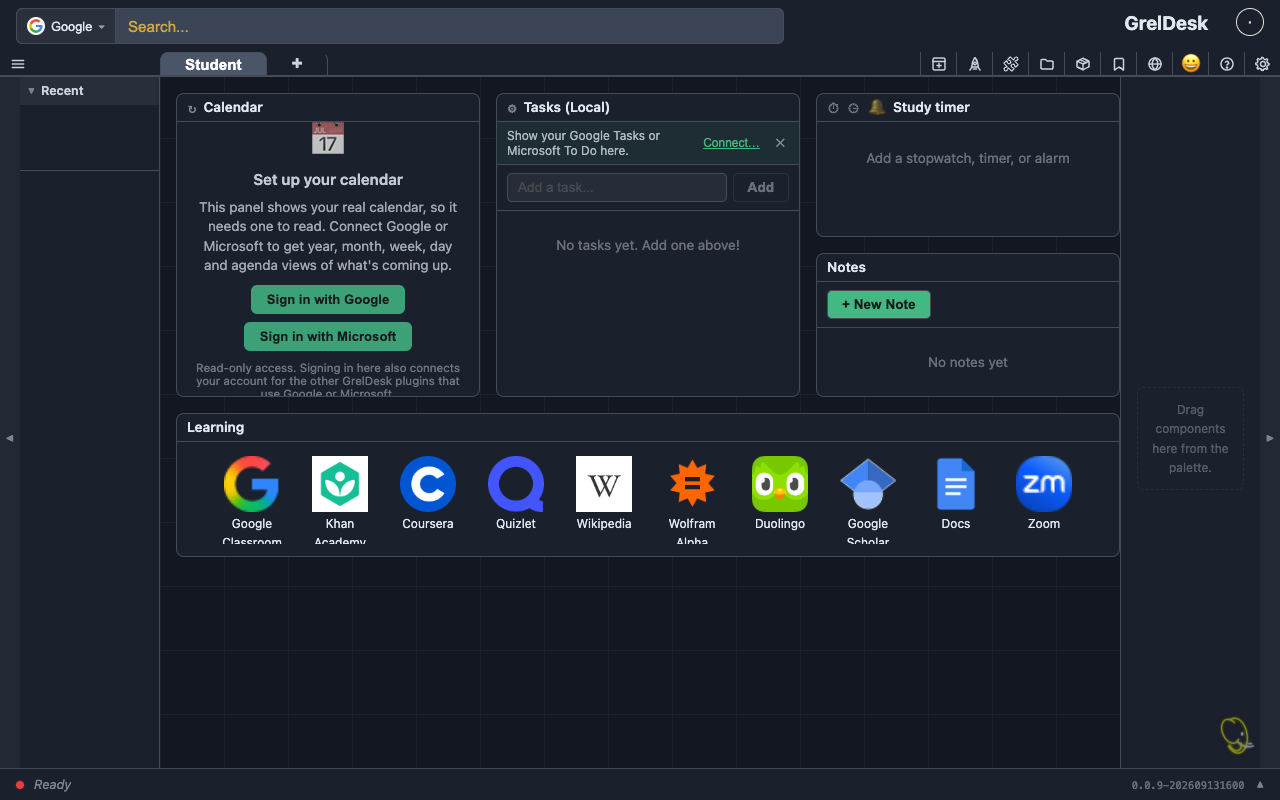The height and width of the screenshot is (800, 1280).
Task: Click the Notes panel title
Action: (x=846, y=267)
